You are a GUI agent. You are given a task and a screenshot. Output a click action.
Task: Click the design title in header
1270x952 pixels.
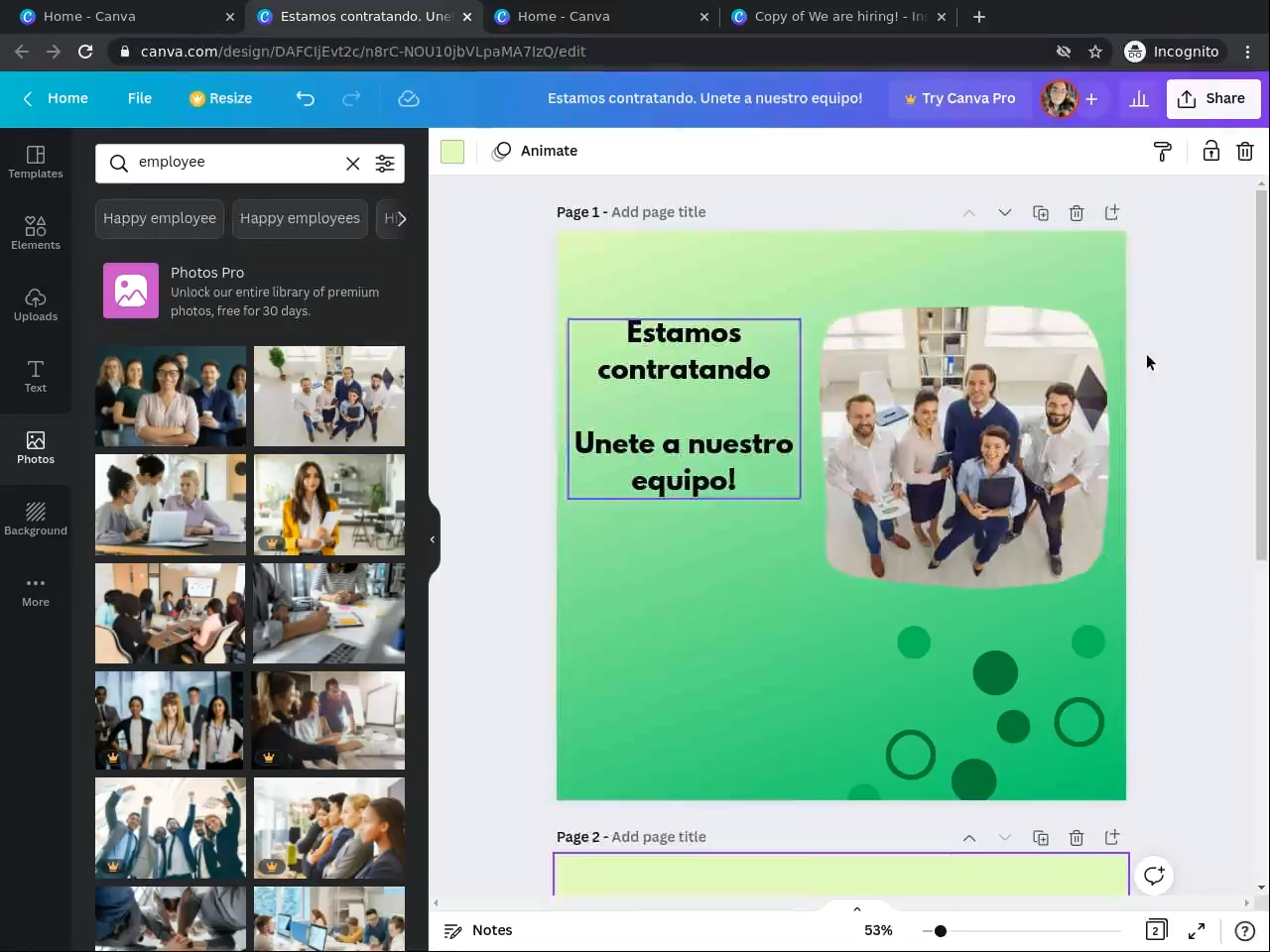705,98
